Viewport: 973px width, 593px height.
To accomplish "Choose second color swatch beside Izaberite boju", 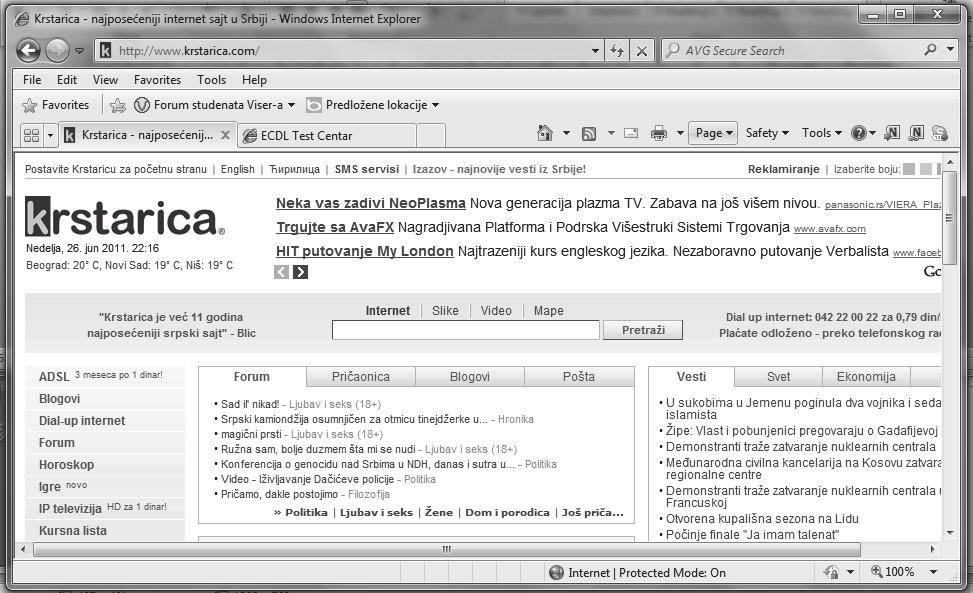I will click(x=926, y=169).
